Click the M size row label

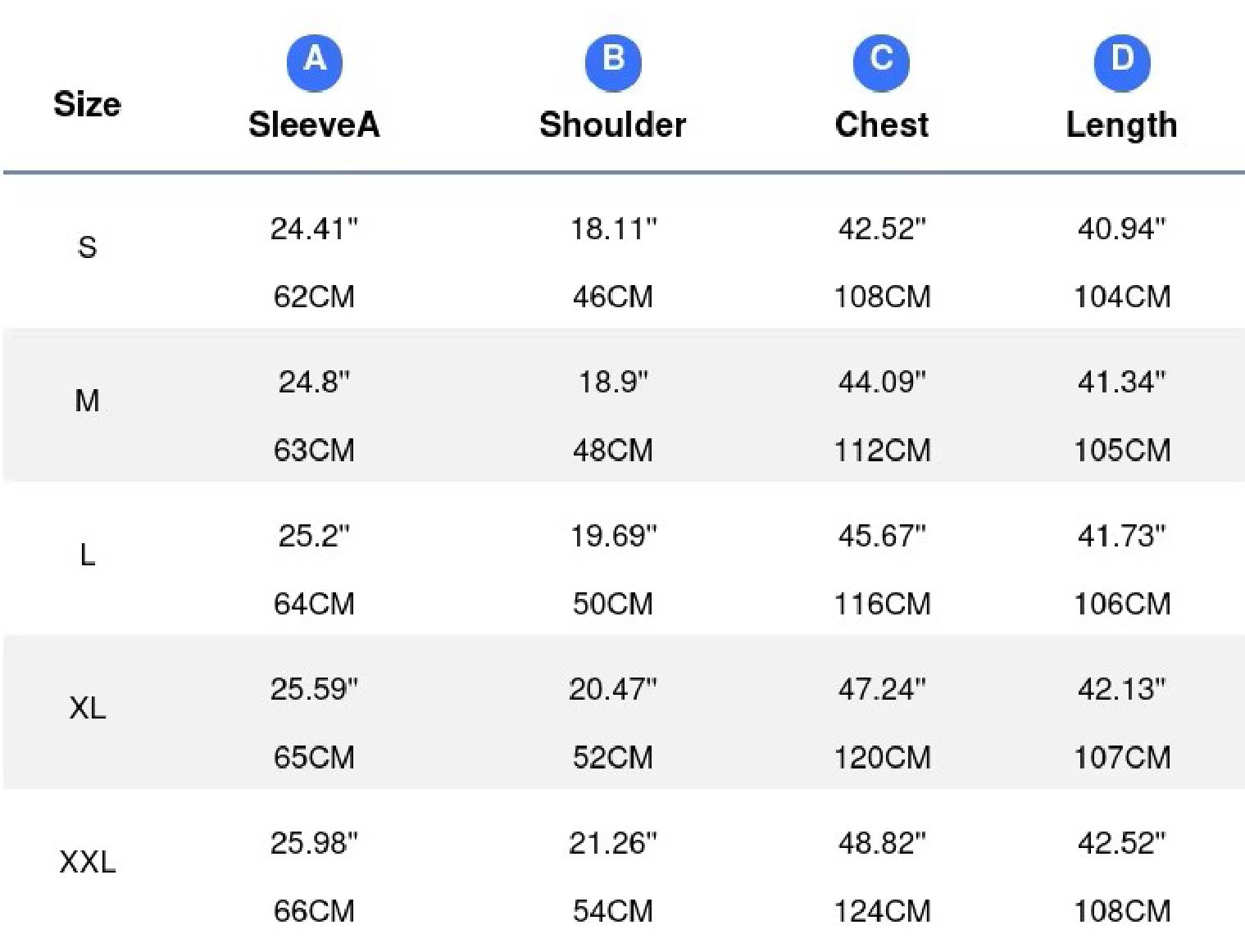tap(87, 401)
